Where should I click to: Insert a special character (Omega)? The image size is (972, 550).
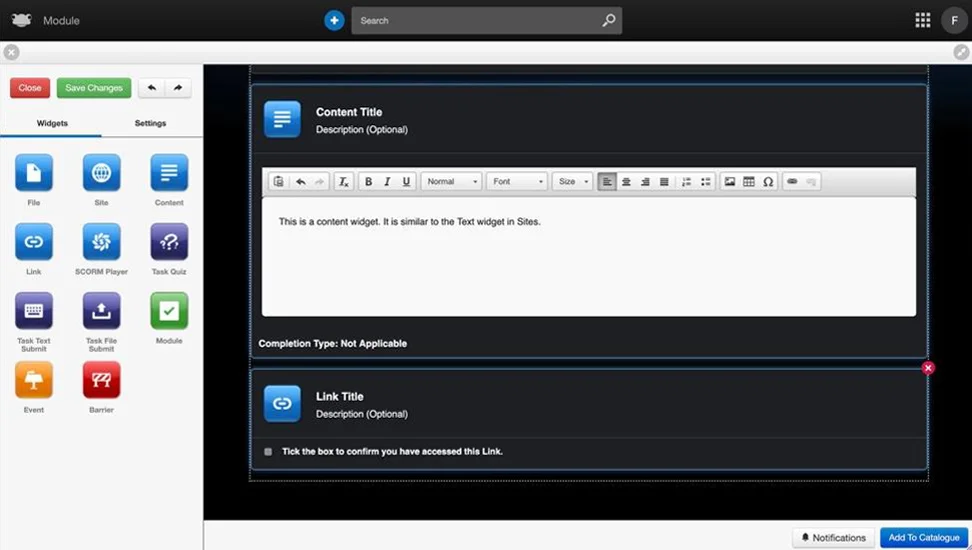[x=768, y=182]
